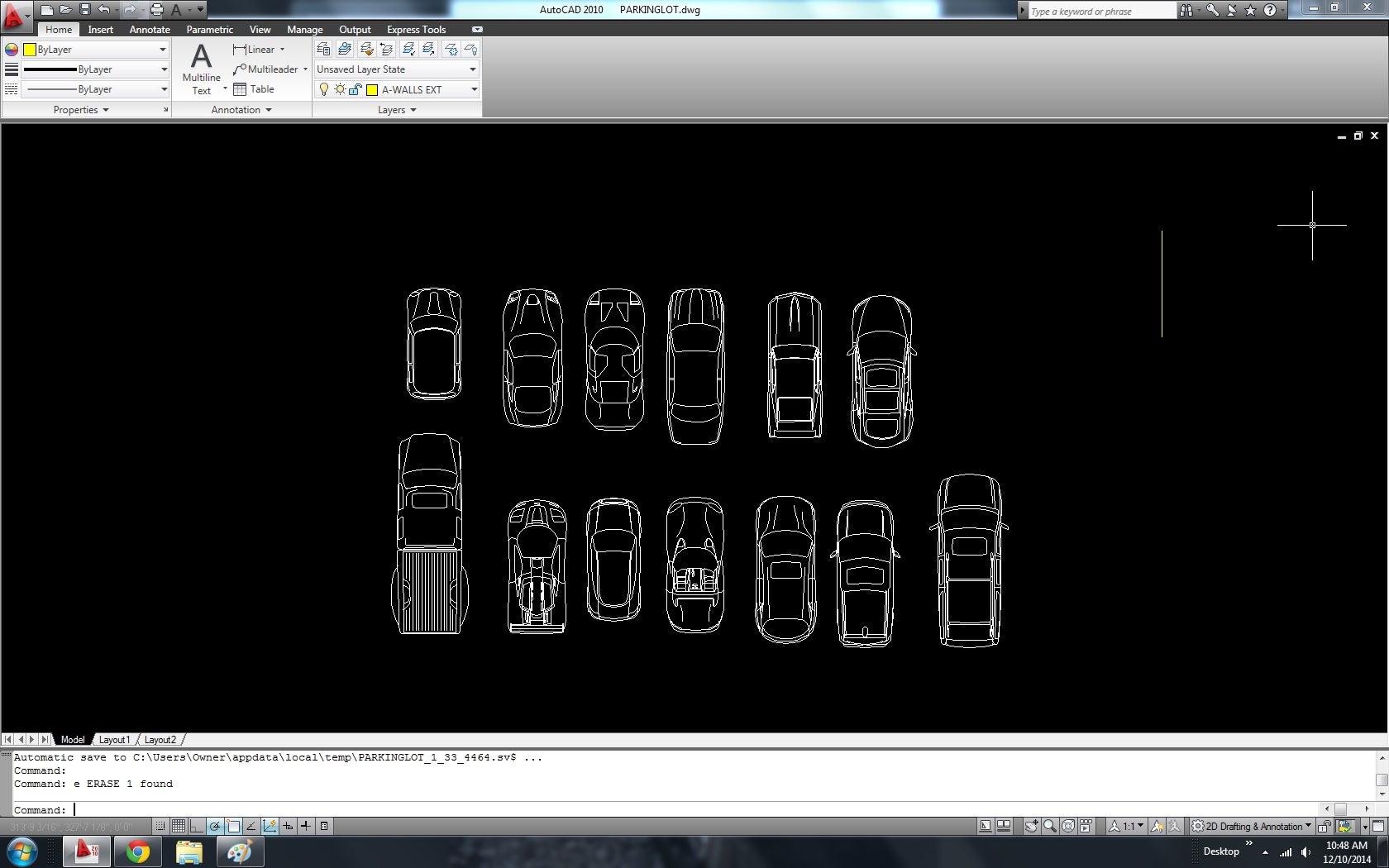Open the 2D Drafting & Annotation workspace menu
Viewport: 1389px width, 868px height.
click(1251, 826)
